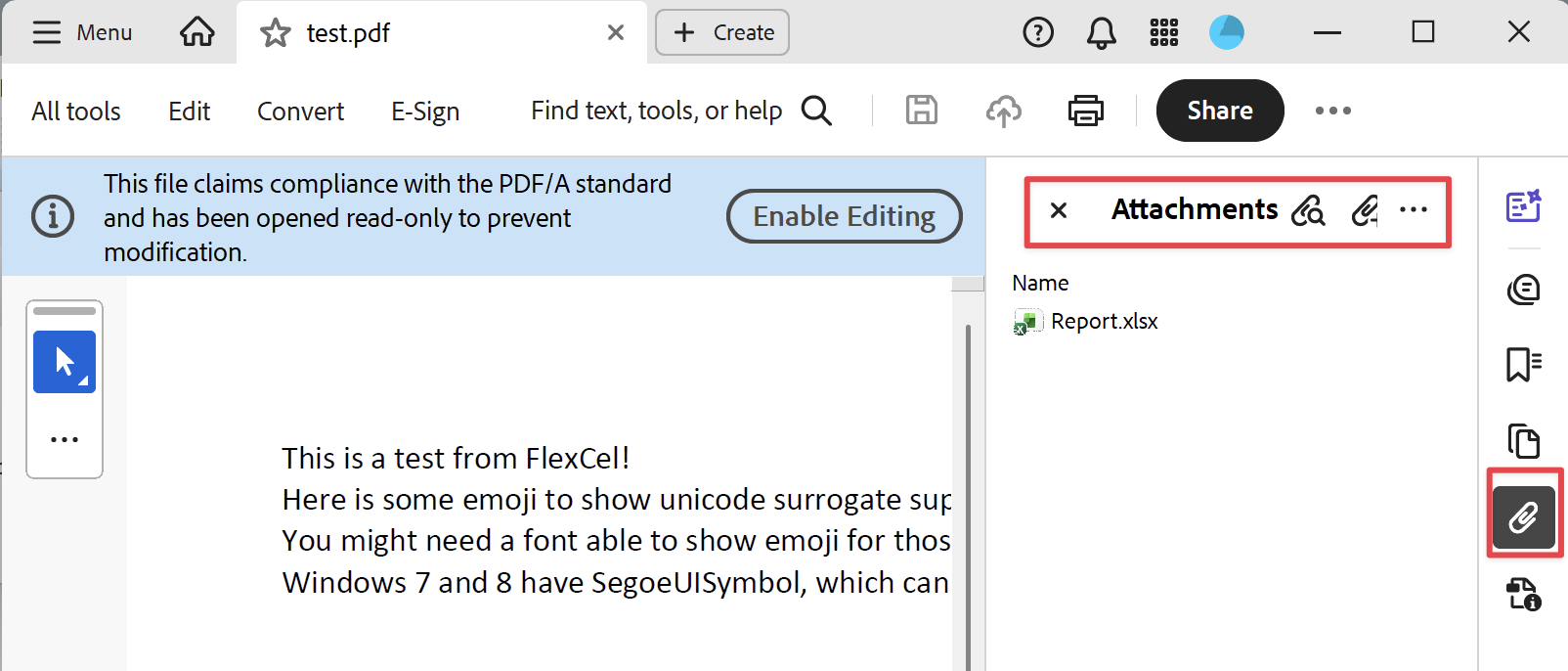This screenshot has width=1568, height=671.
Task: Expand Attachments panel options menu
Action: pos(1414,210)
